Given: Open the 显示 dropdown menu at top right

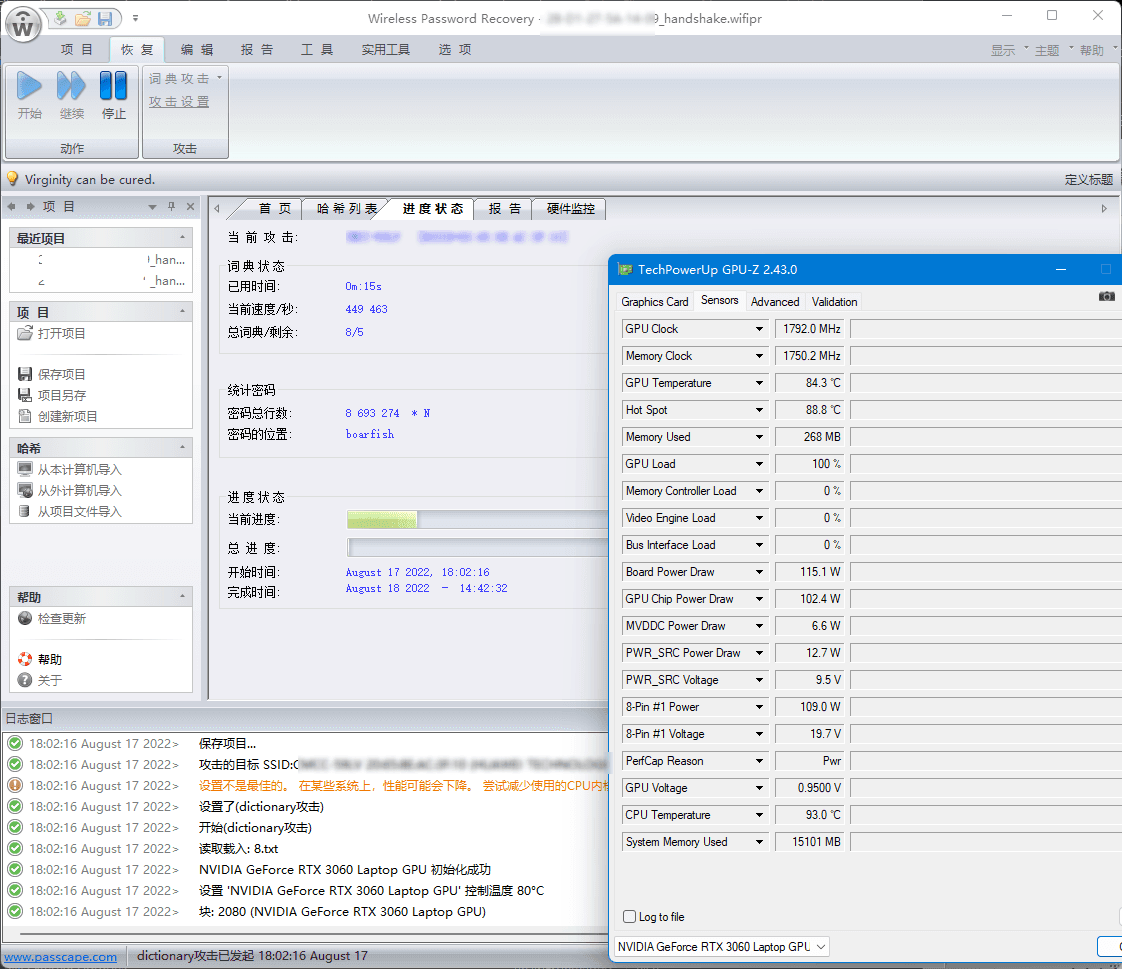Looking at the screenshot, I should tap(1008, 50).
